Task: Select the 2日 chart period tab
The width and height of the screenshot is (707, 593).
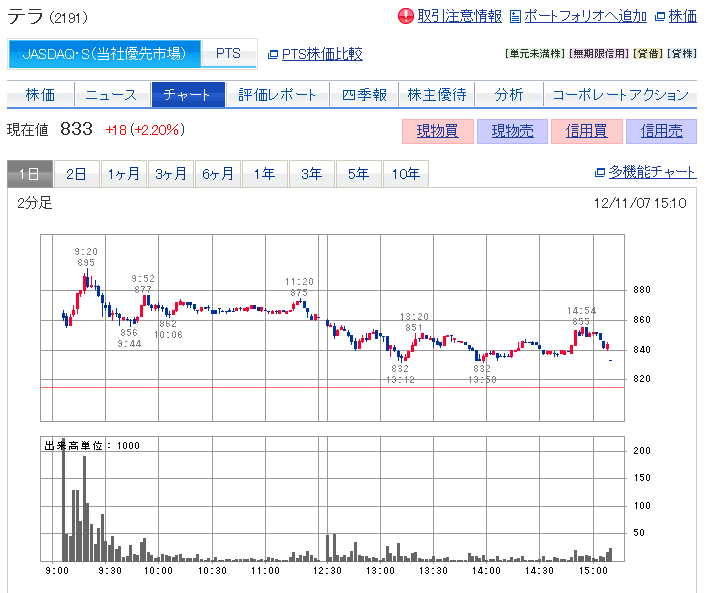Action: click(76, 174)
